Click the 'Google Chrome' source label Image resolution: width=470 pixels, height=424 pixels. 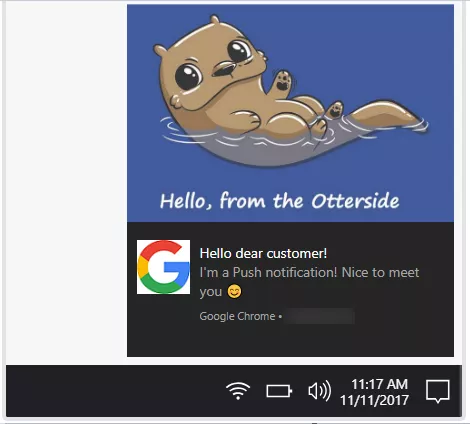(x=237, y=316)
